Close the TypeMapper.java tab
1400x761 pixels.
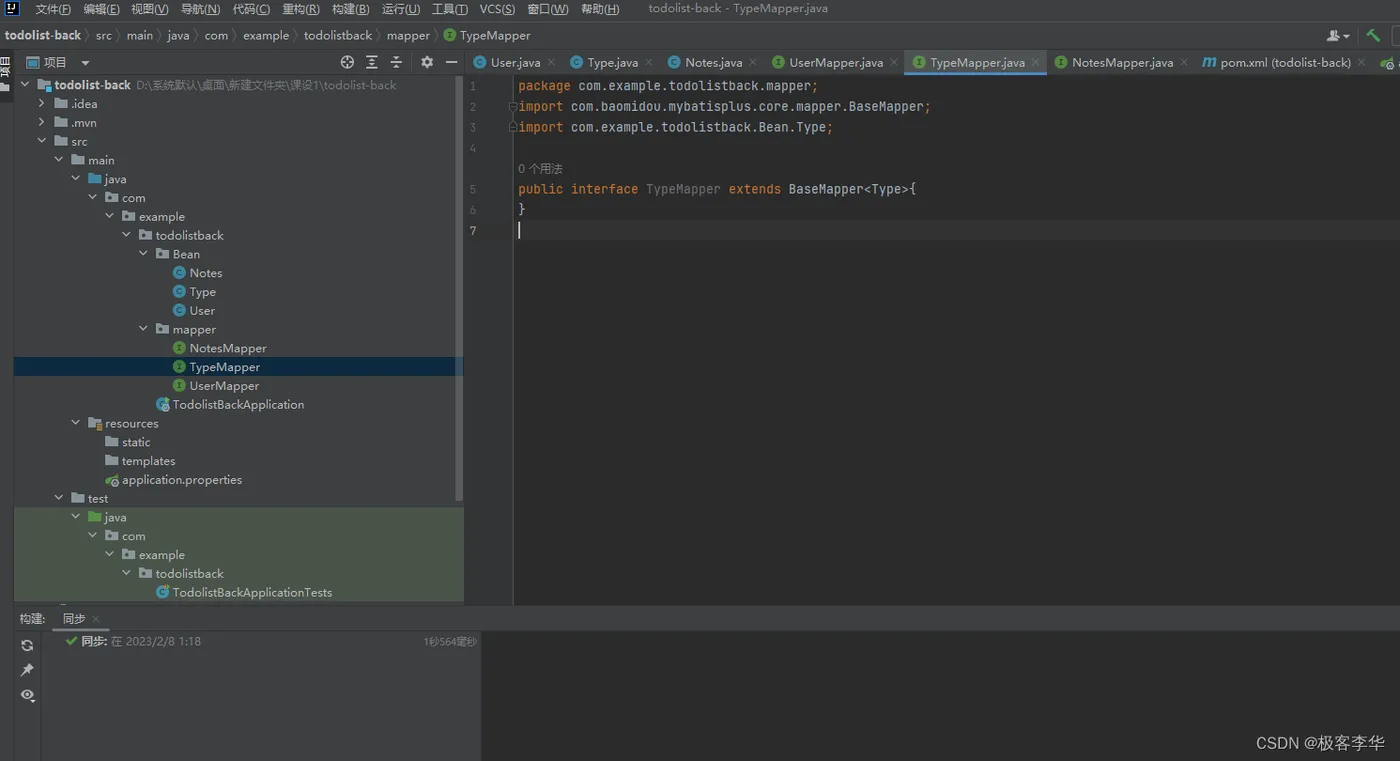tap(1036, 62)
